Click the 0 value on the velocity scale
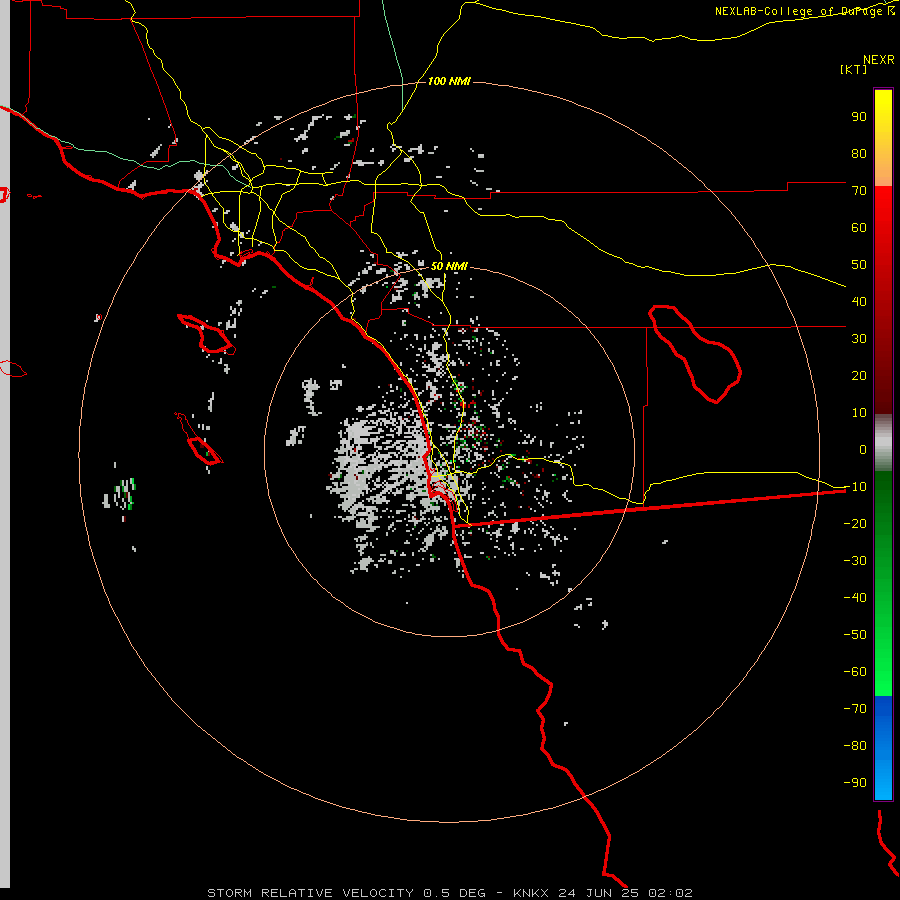The width and height of the screenshot is (900, 900). pyautogui.click(x=863, y=449)
